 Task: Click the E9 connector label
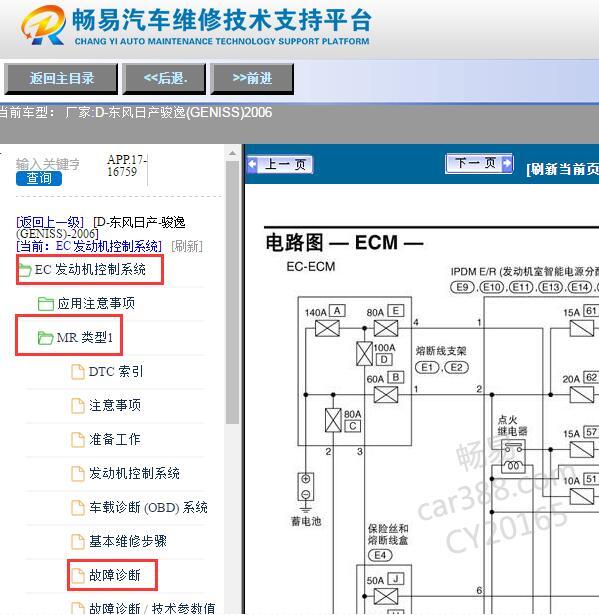[x=462, y=287]
